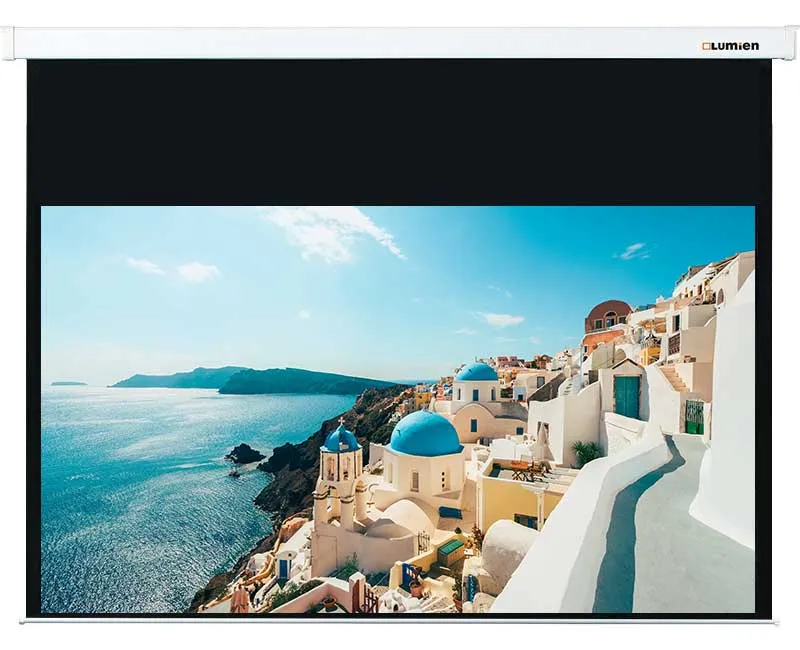This screenshot has width=800, height=650.
Task: Click the dark headland across the bay
Action: (300, 381)
